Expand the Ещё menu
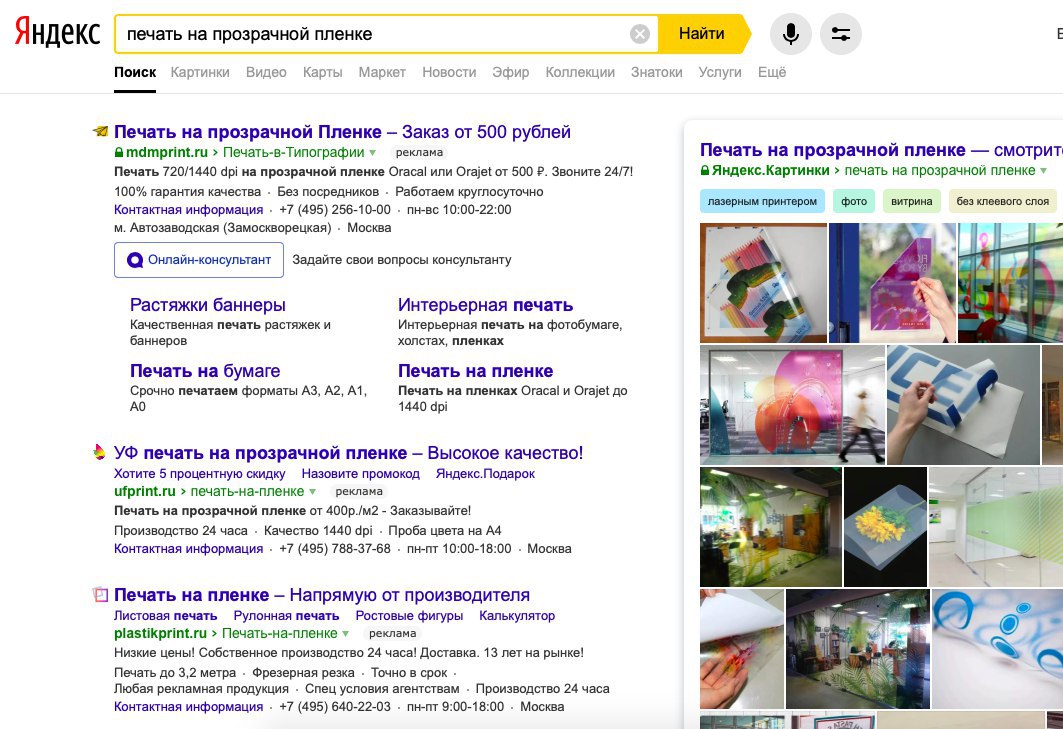This screenshot has height=729, width=1063. tap(771, 72)
